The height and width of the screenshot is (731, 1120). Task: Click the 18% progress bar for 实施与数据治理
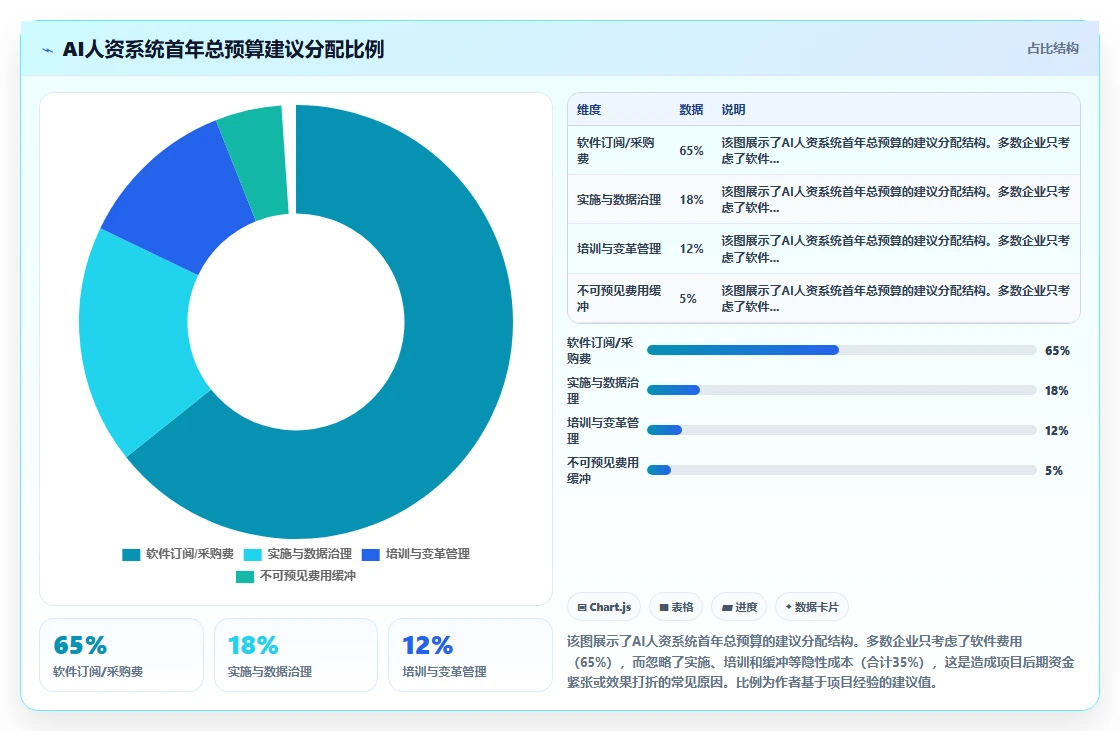[x=841, y=390]
